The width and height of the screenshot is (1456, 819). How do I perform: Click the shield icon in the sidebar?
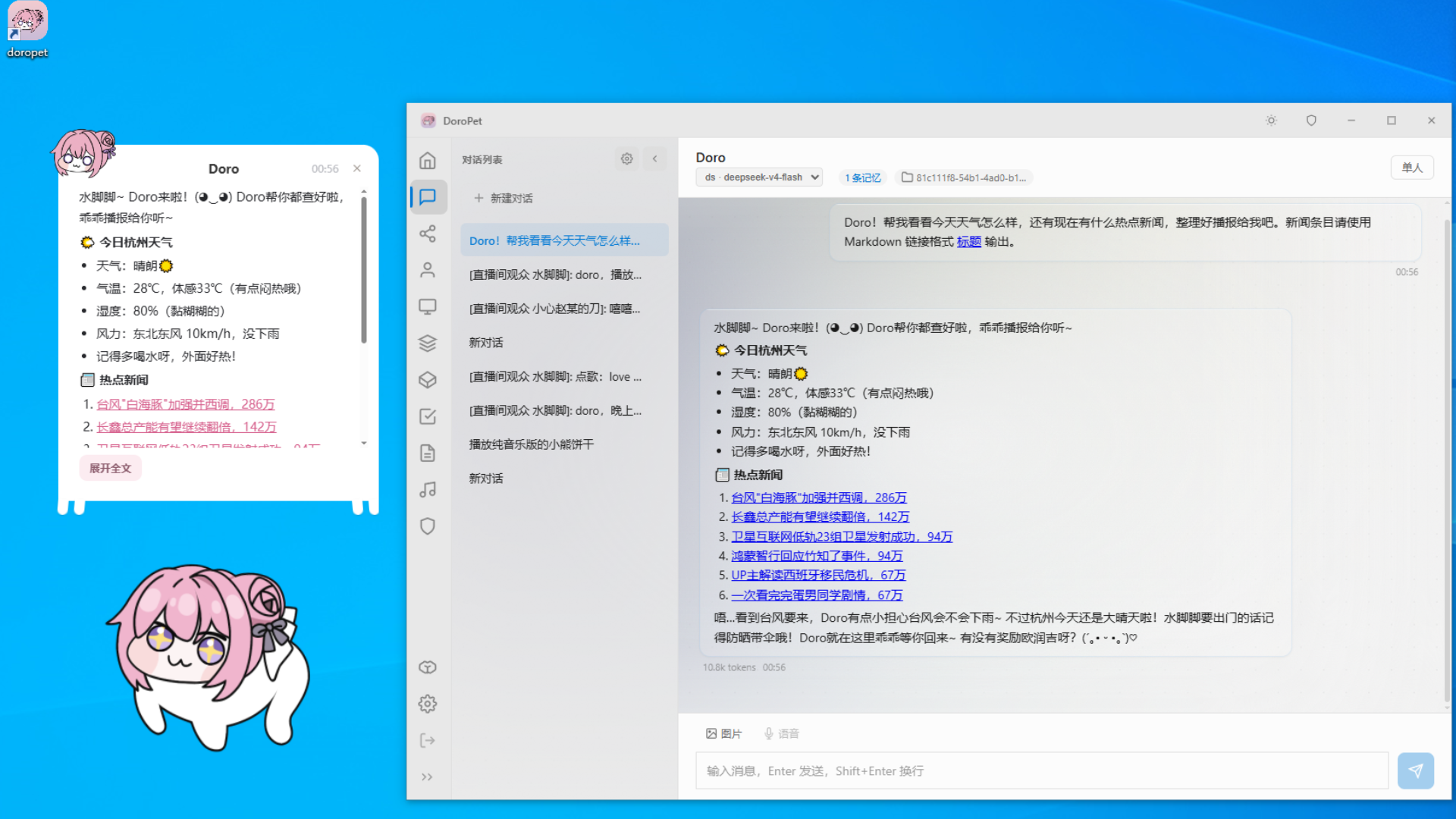428,526
